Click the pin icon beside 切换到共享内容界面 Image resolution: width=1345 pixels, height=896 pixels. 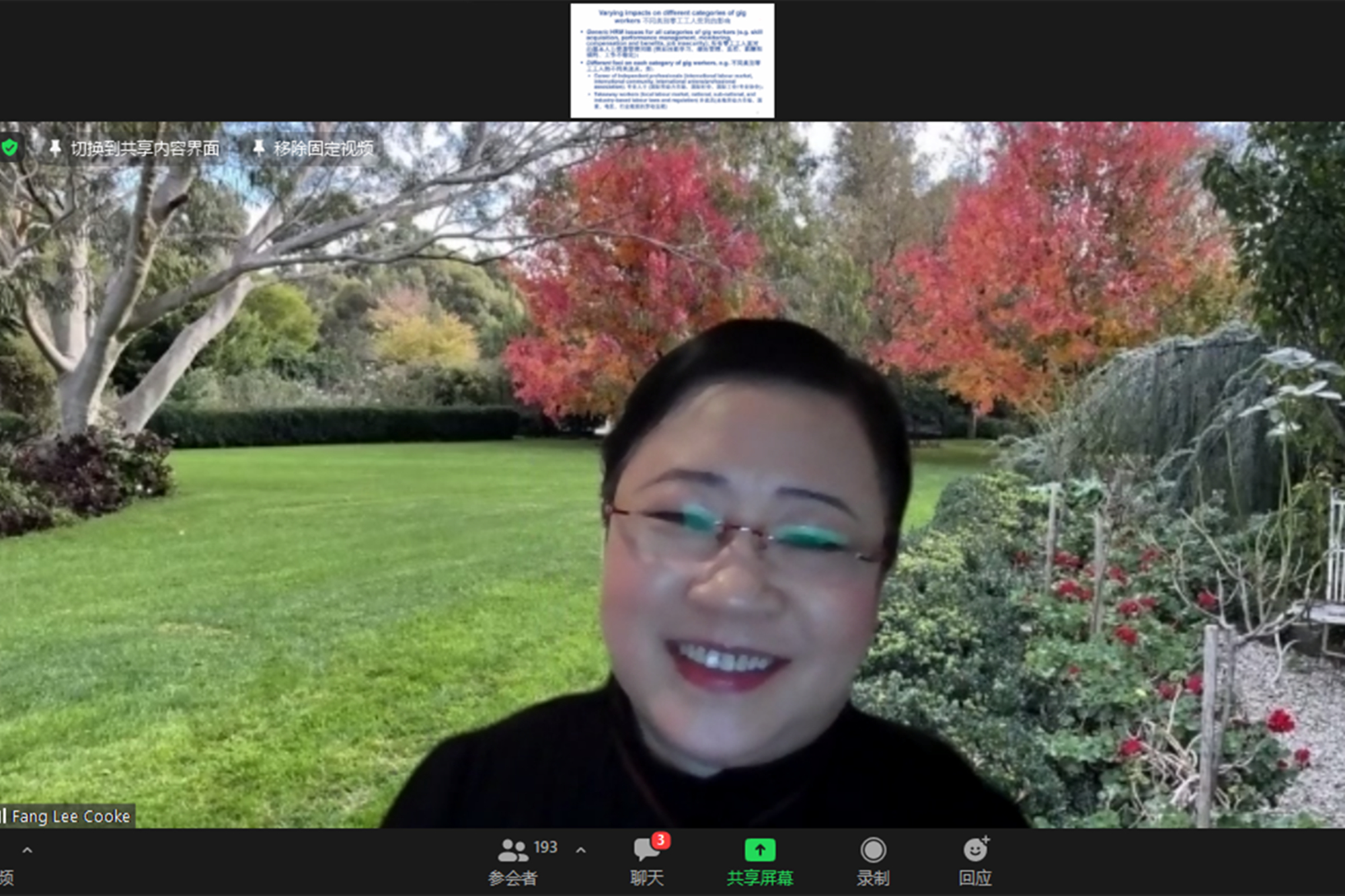pyautogui.click(x=55, y=148)
